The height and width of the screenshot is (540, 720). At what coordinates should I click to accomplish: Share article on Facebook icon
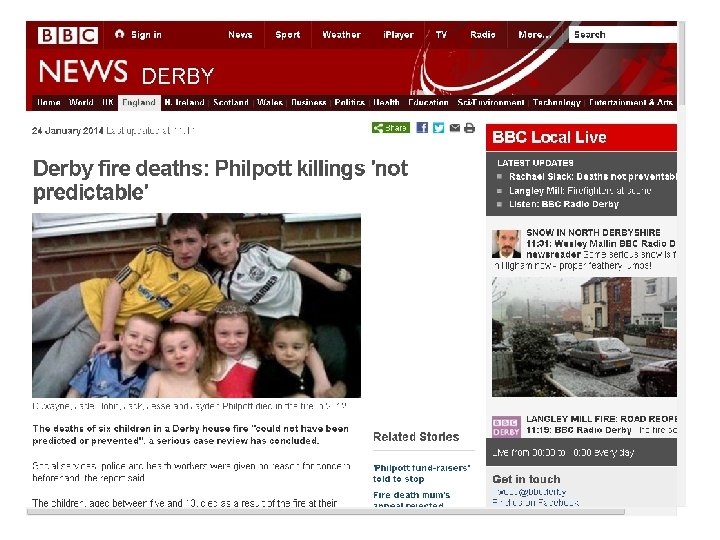[422, 128]
